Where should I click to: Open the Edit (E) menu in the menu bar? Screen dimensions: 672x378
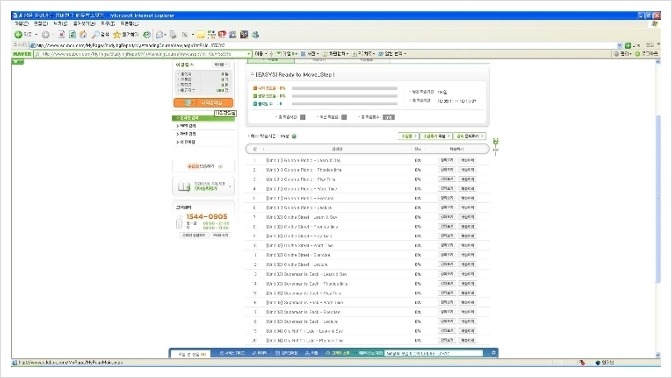pos(41,24)
